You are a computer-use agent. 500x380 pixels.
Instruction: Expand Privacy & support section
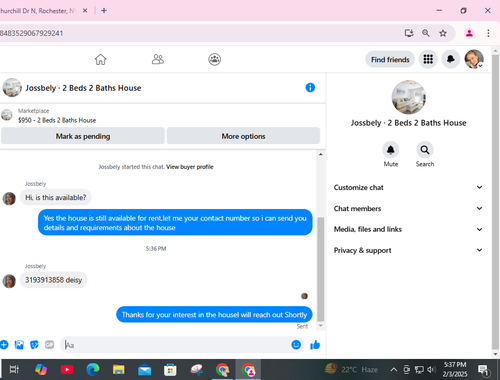(x=408, y=250)
